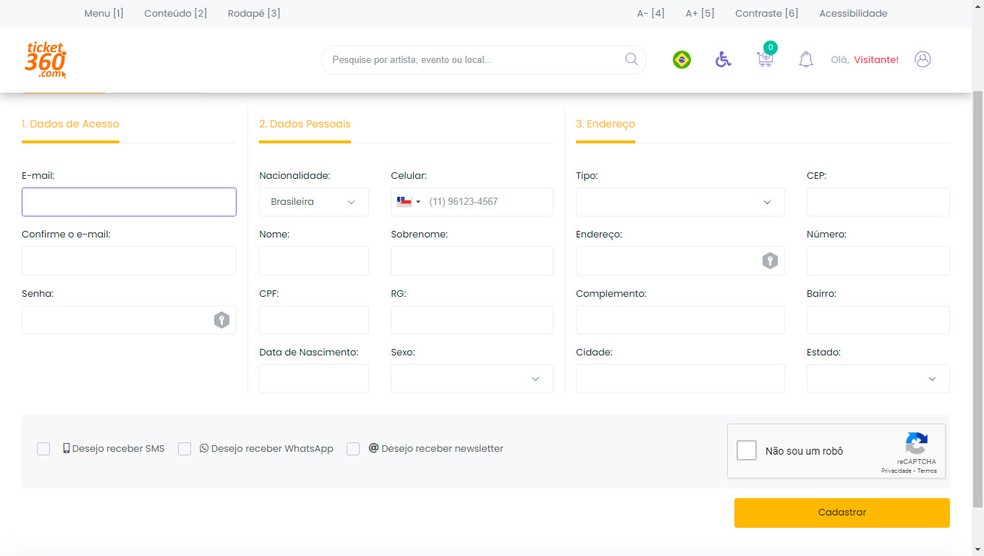Image resolution: width=984 pixels, height=556 pixels.
Task: Open the Brazil flag language selector
Action: point(682,60)
